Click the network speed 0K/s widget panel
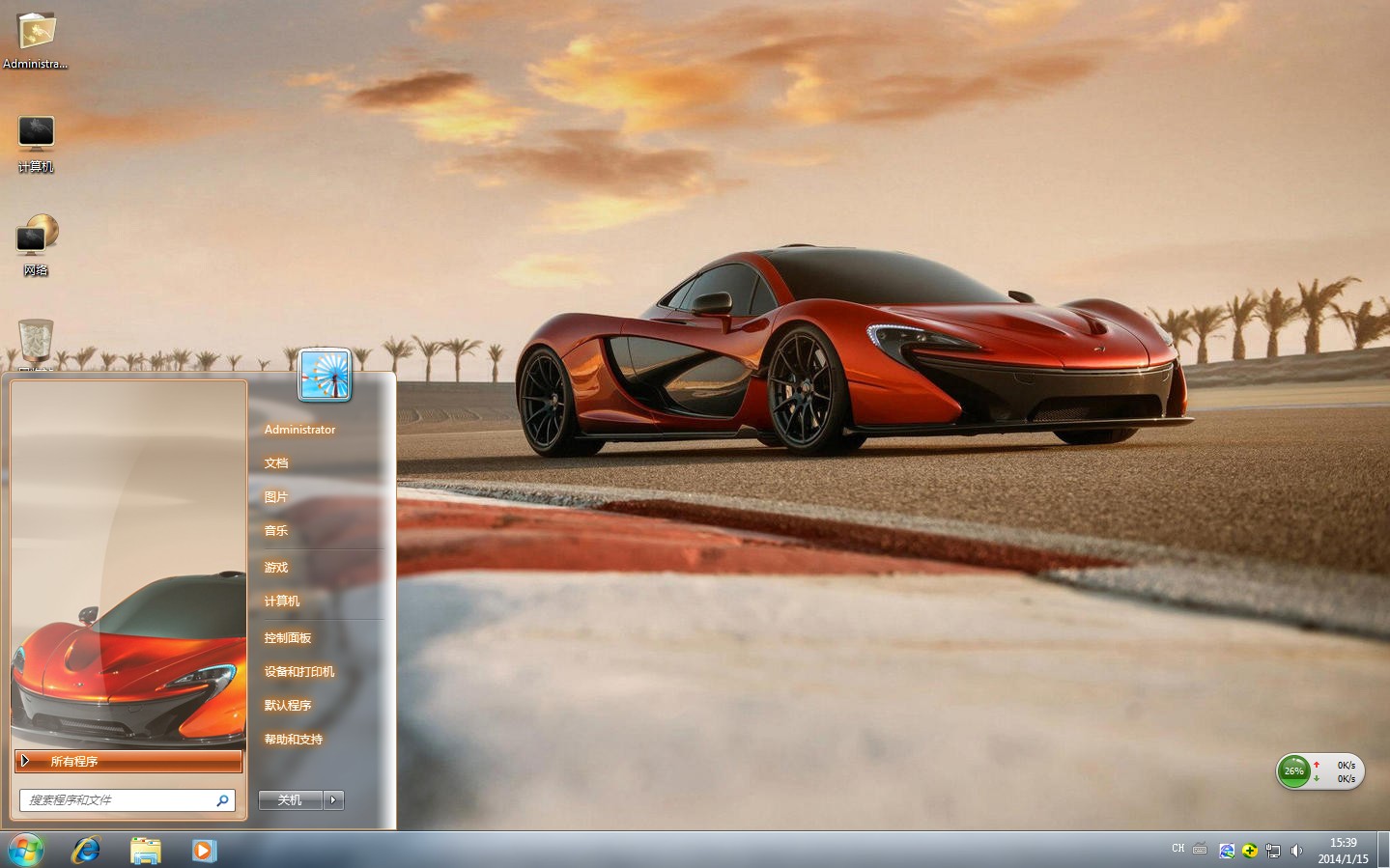 pos(1338,771)
